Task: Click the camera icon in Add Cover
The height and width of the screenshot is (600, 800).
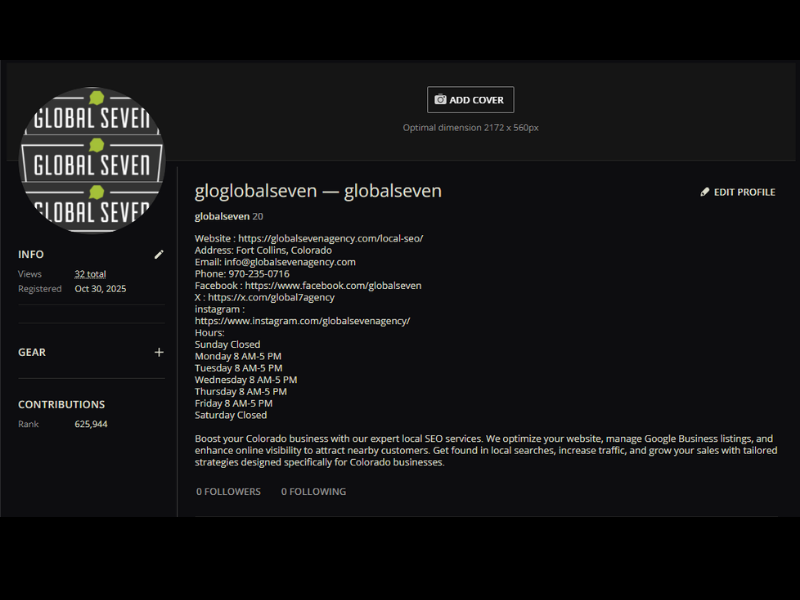Action: (440, 99)
